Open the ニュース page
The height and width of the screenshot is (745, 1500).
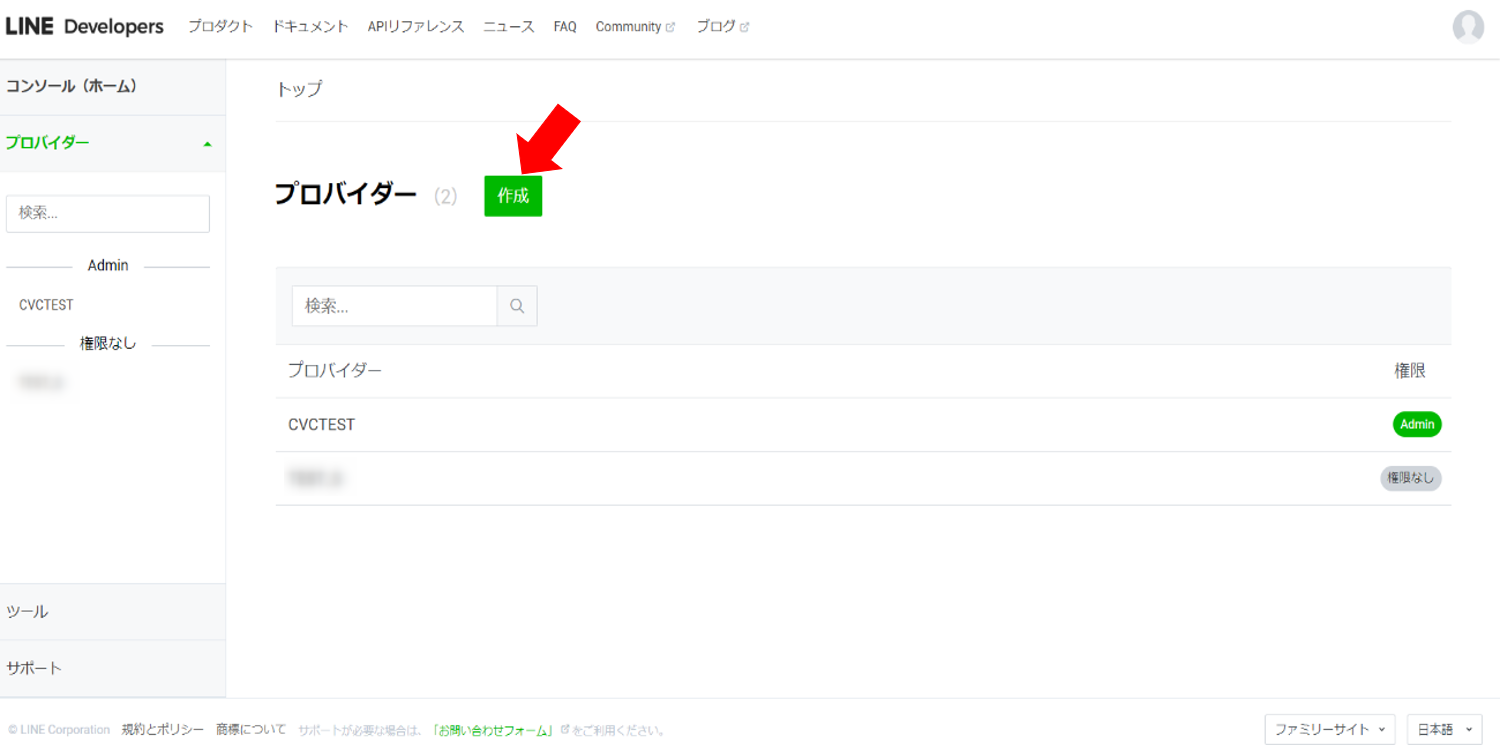click(509, 27)
